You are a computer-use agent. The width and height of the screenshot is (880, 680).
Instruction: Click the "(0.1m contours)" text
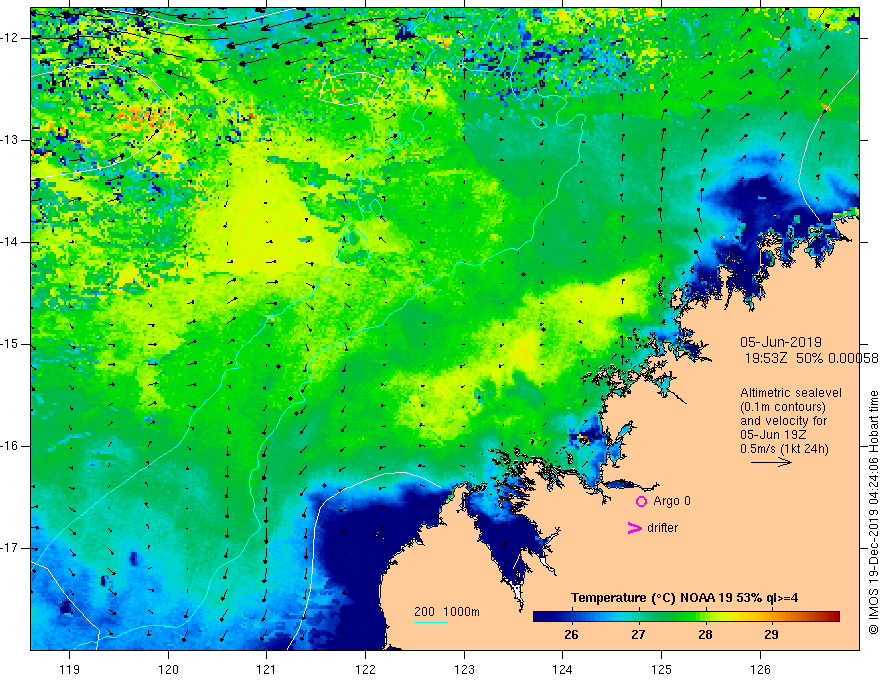(783, 407)
